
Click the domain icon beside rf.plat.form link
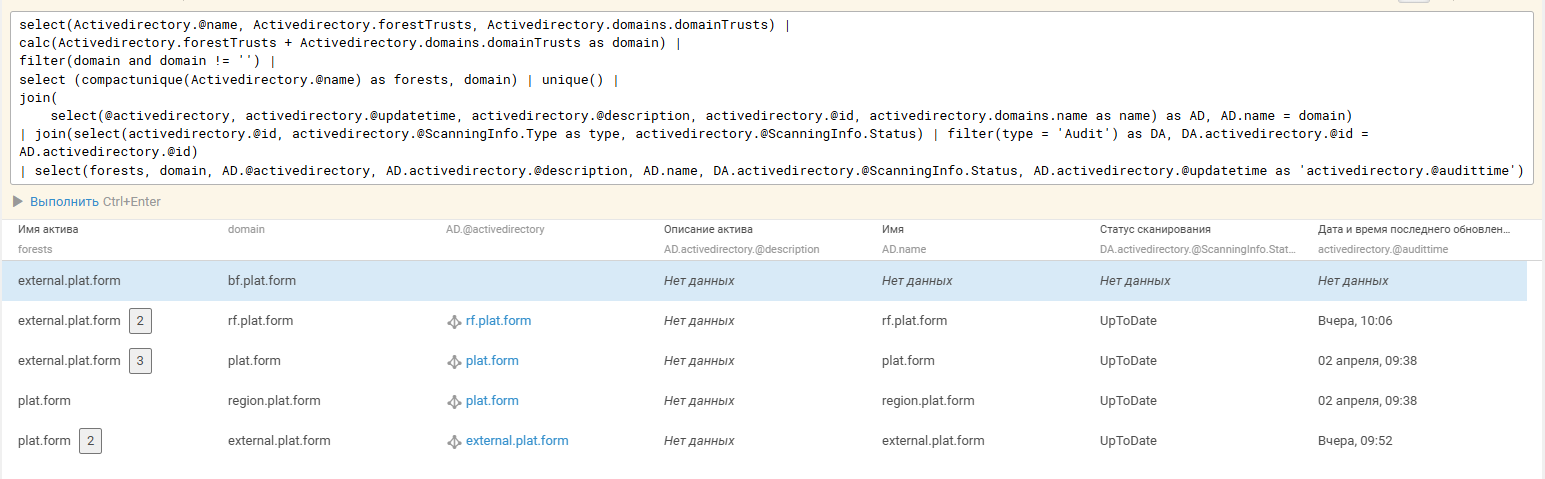click(454, 322)
